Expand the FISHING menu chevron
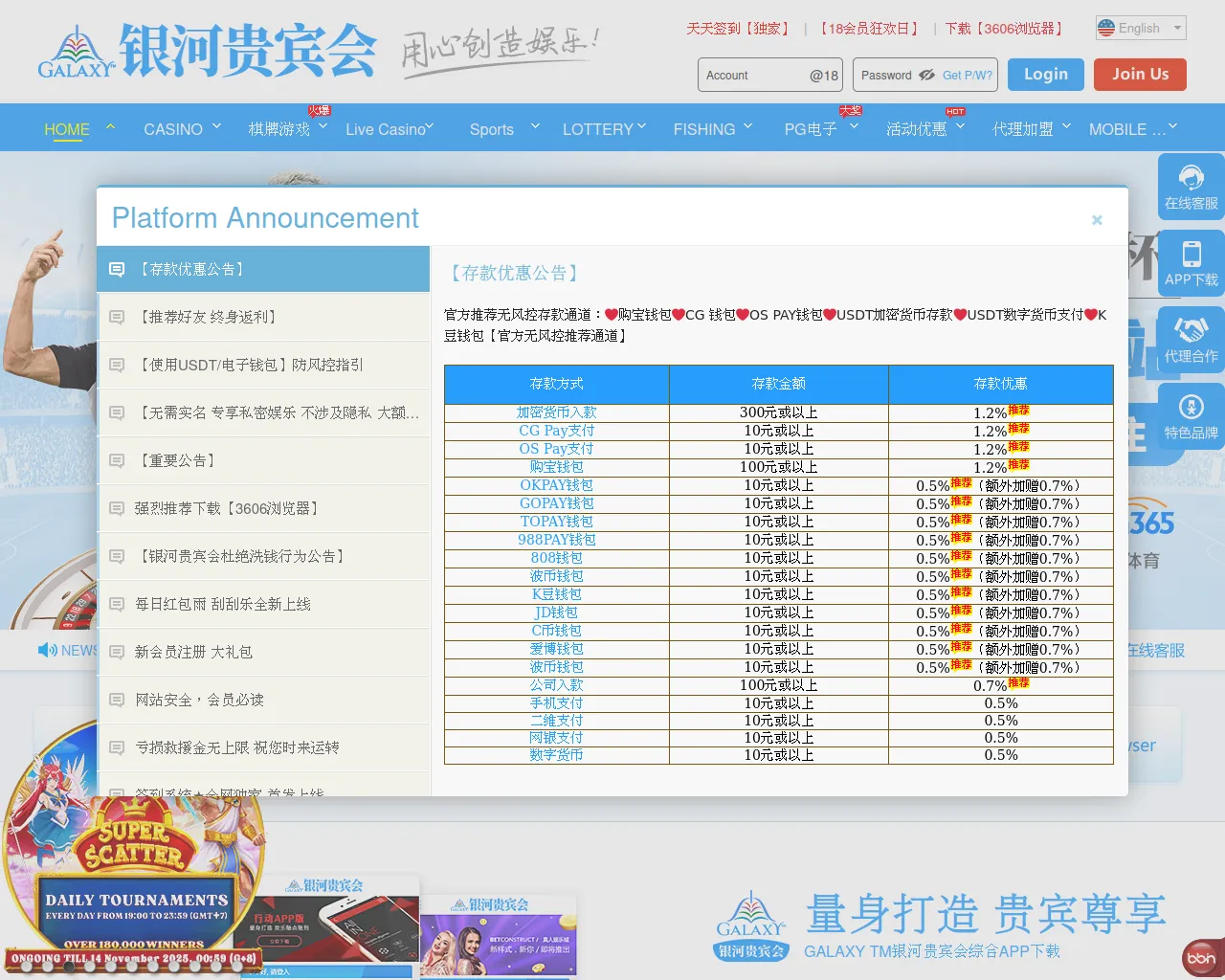Screen dimensions: 1225x980 747,125
